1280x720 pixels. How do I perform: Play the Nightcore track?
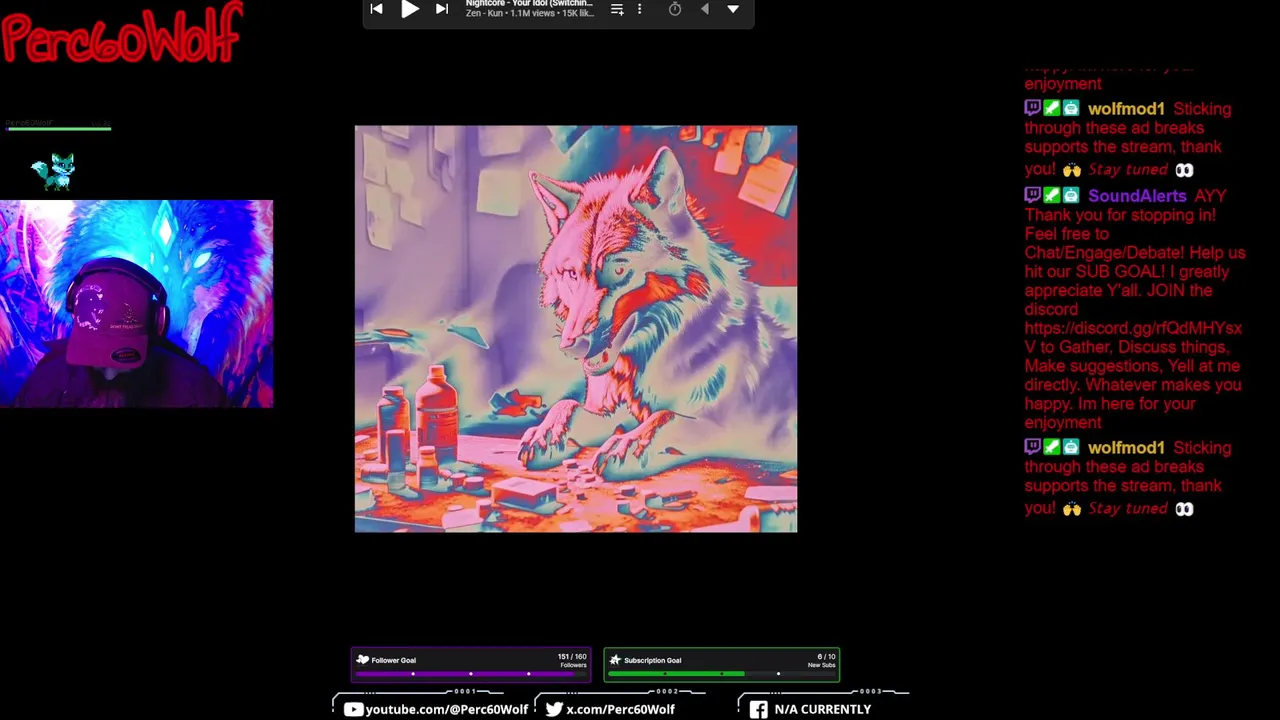[x=410, y=9]
